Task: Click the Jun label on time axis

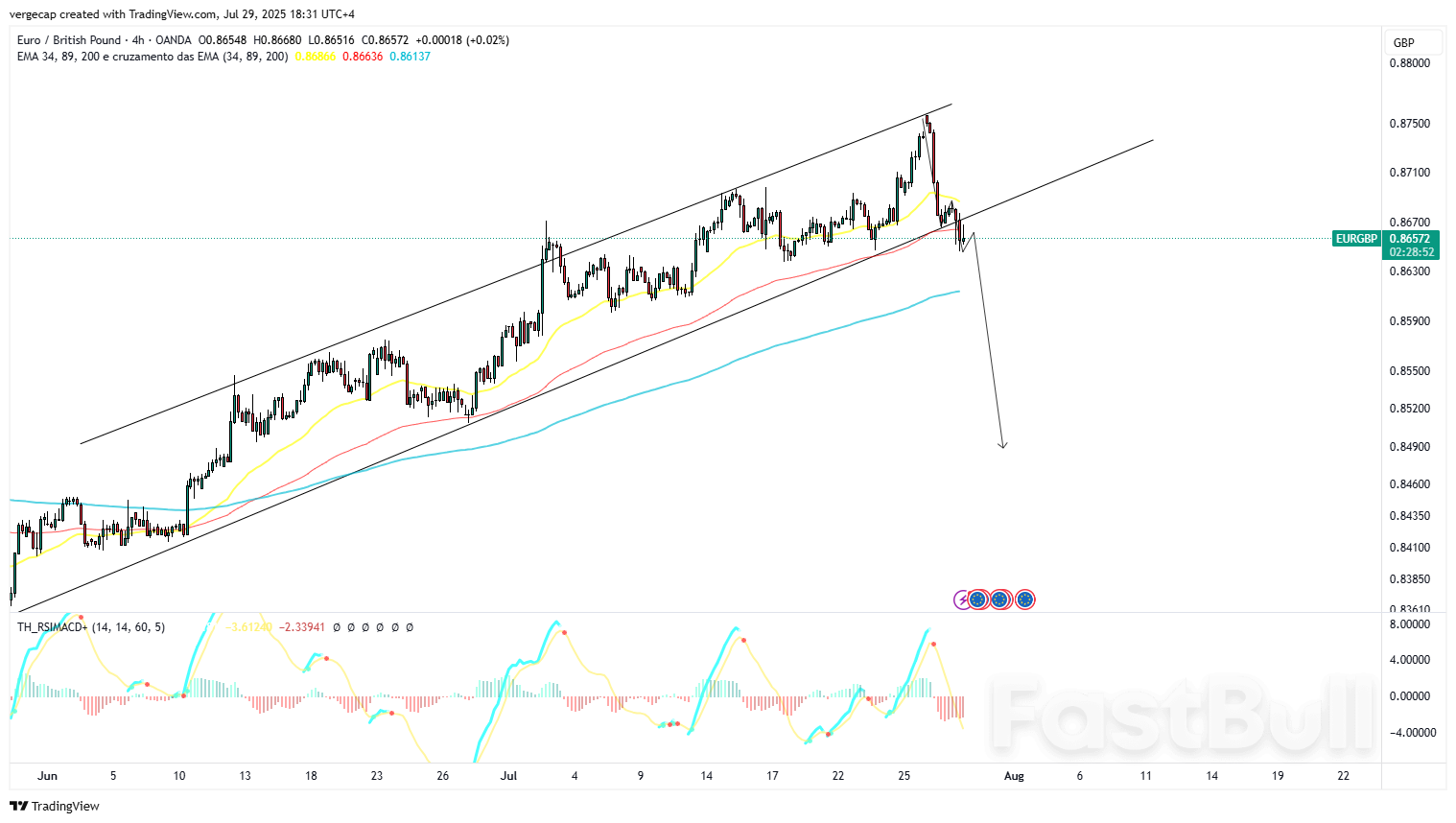Action: point(47,776)
